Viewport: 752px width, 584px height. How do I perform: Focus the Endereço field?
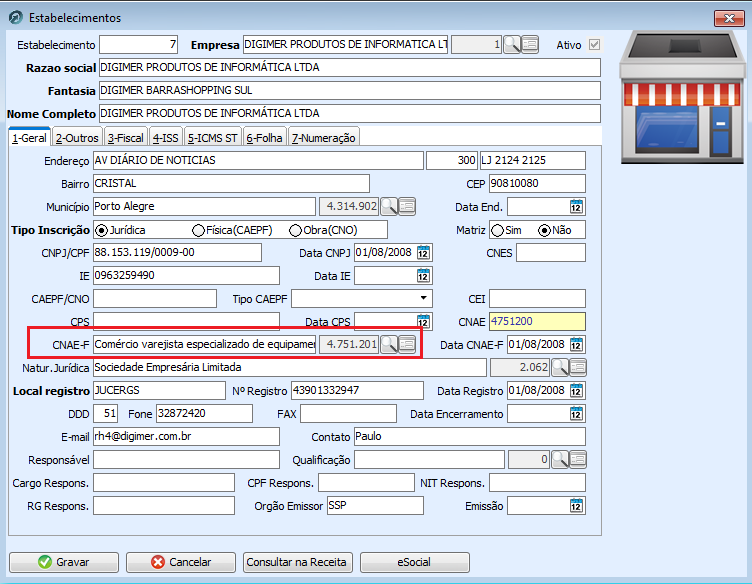point(258,161)
